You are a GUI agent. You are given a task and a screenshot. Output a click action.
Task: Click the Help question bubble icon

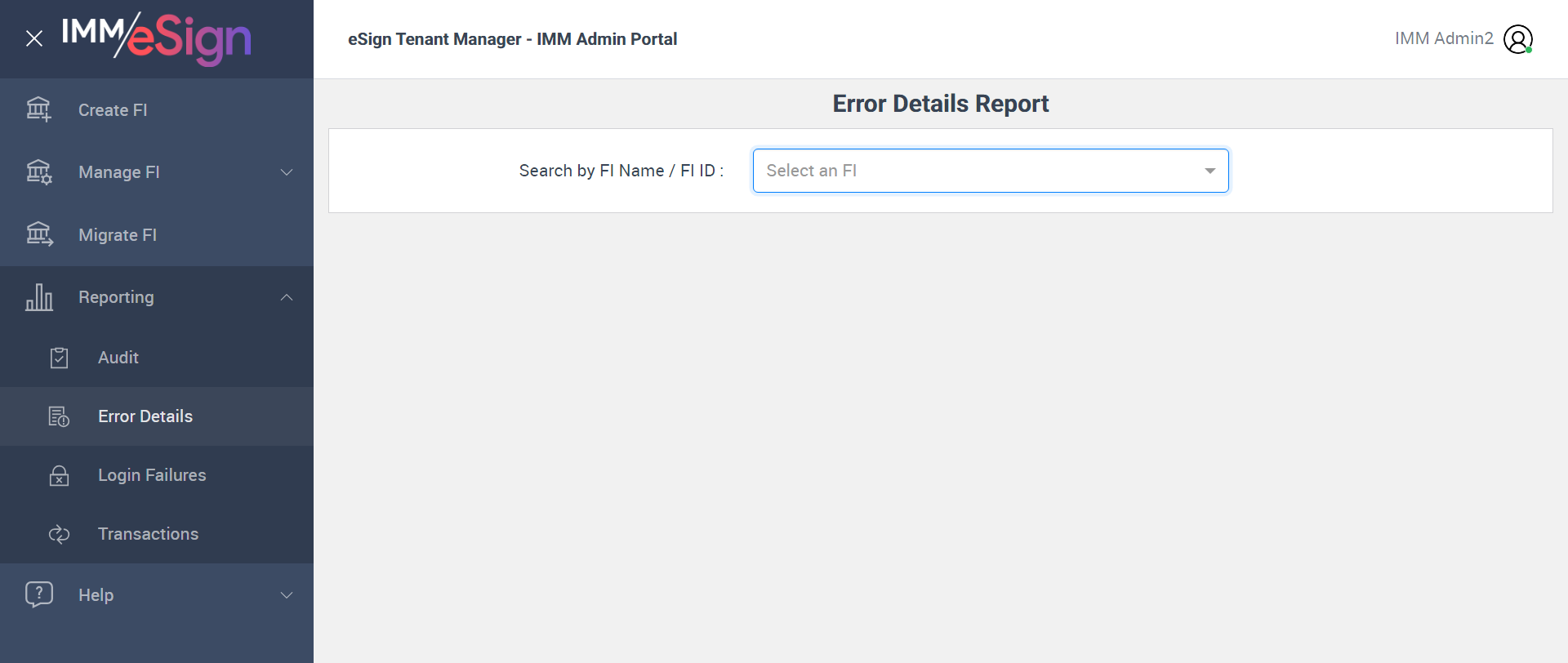[x=38, y=594]
